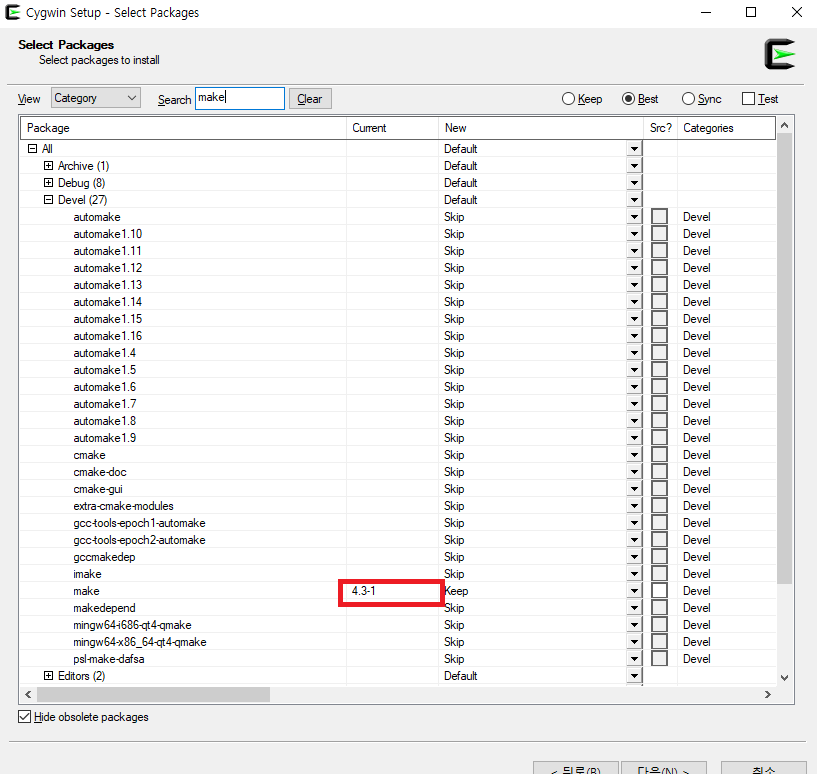Open the New dropdown for cmake
The image size is (817, 774).
634,455
